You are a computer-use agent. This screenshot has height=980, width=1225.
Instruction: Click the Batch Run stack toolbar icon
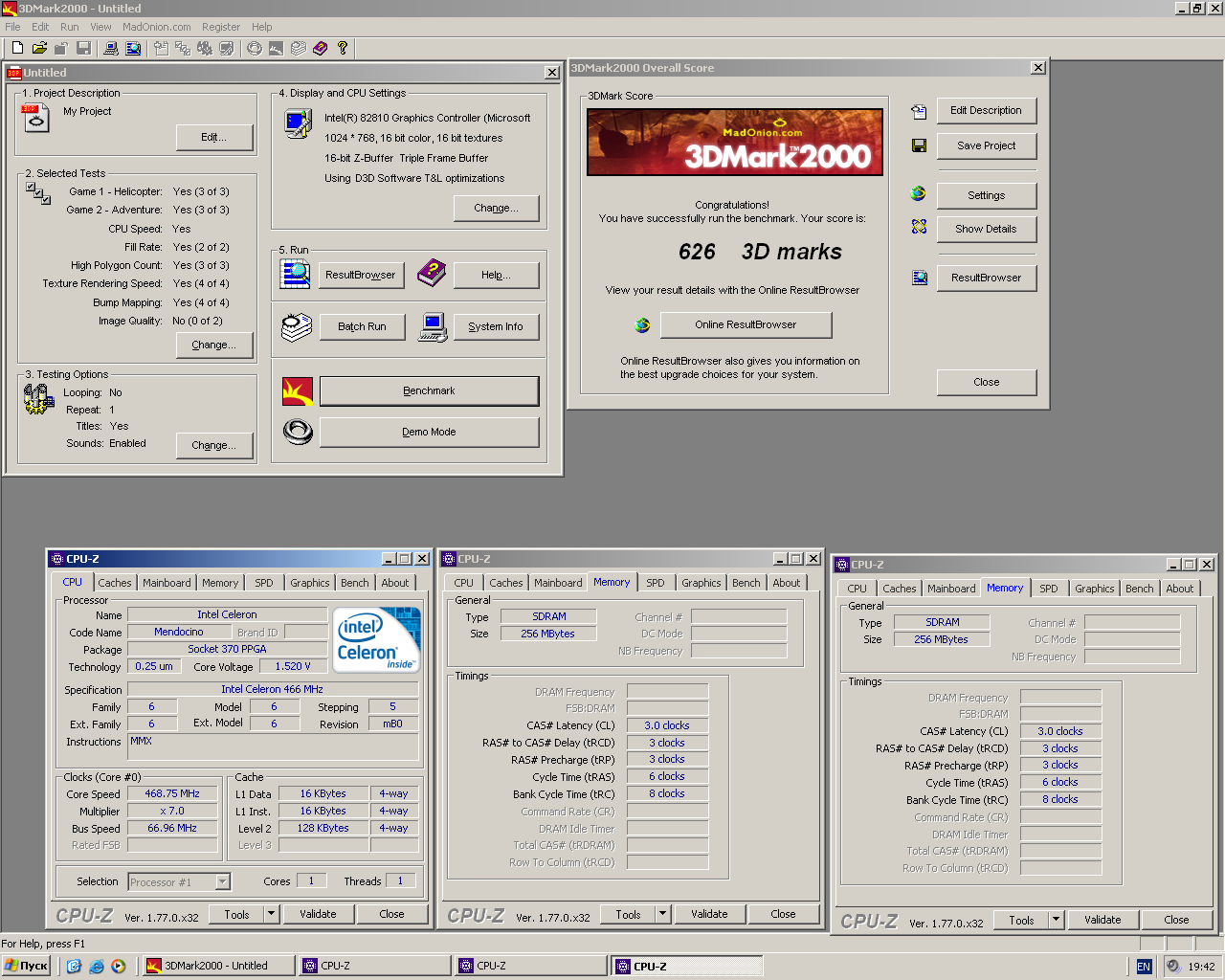pos(299,48)
